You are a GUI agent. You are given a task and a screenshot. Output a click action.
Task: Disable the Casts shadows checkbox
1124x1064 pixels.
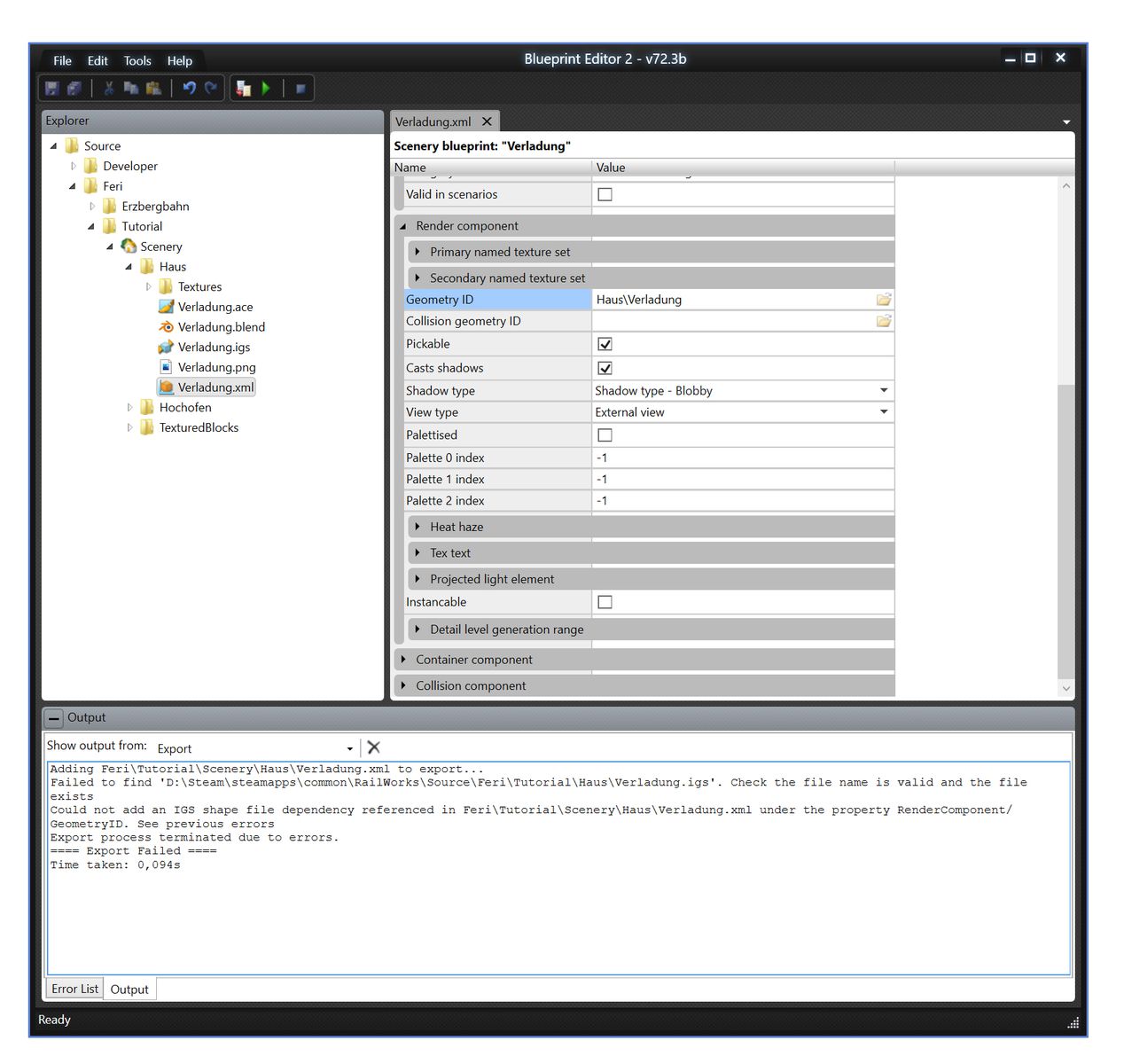point(605,368)
